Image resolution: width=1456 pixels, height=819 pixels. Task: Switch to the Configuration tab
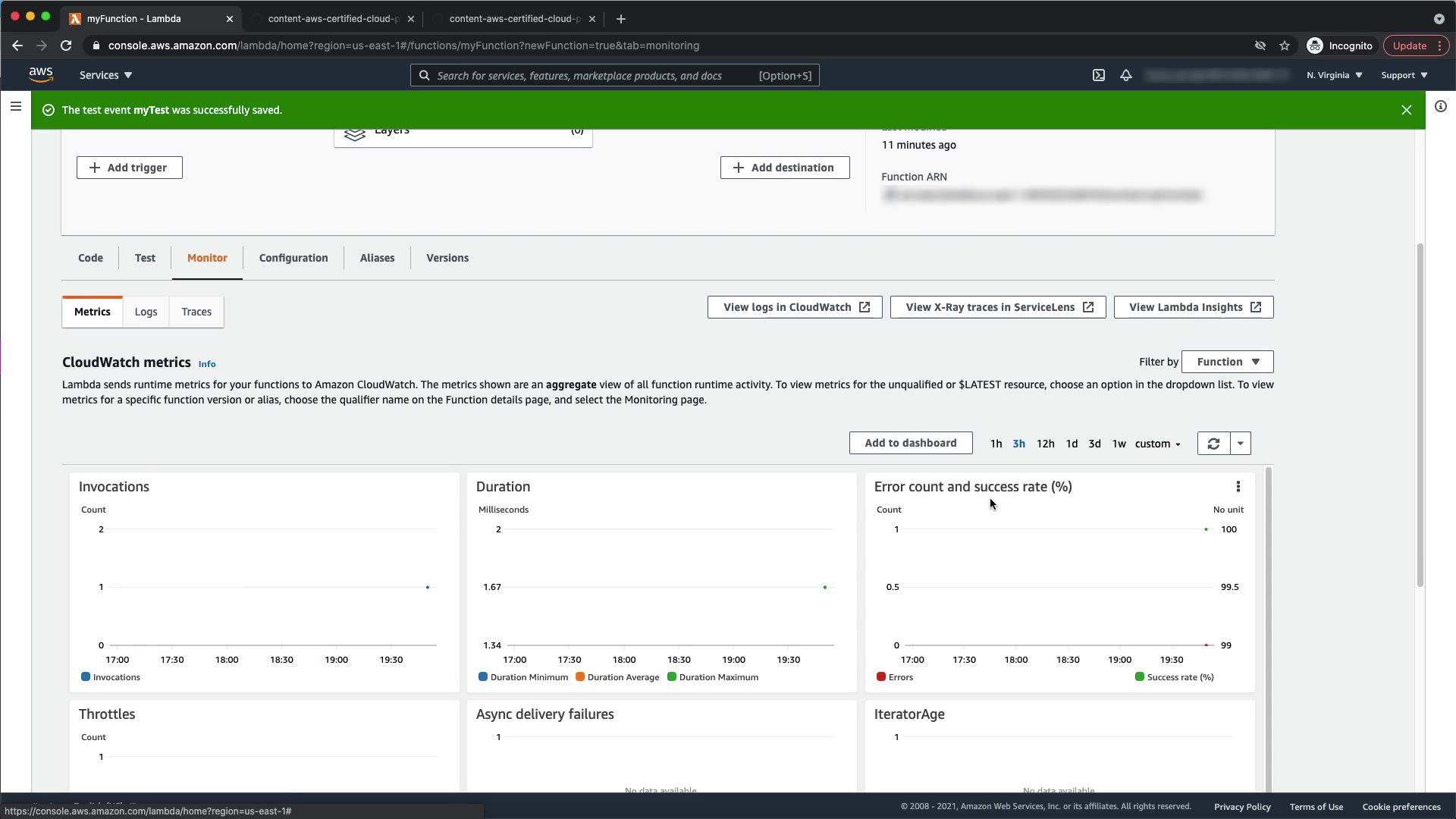tap(293, 258)
